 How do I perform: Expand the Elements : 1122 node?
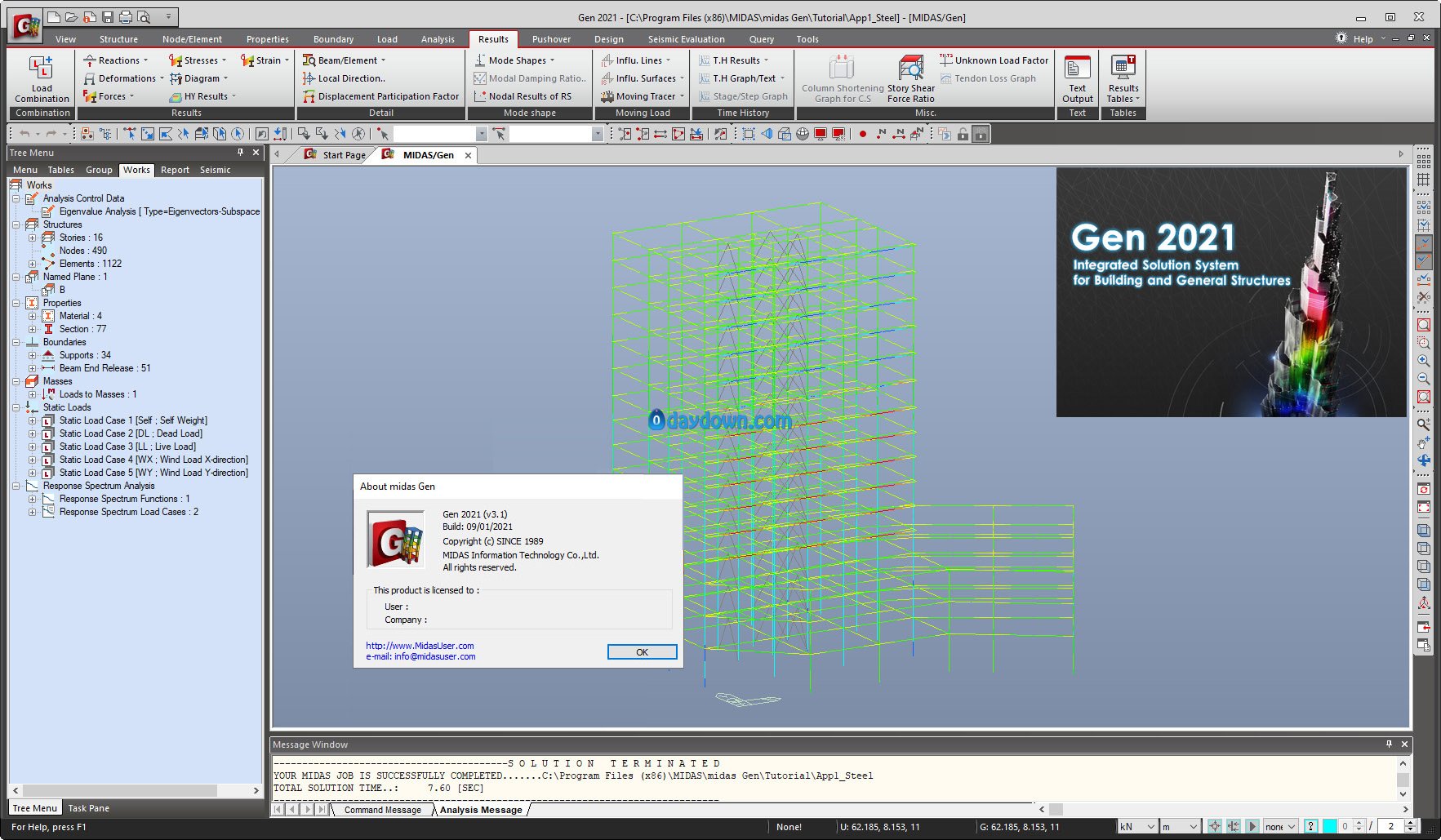point(32,264)
